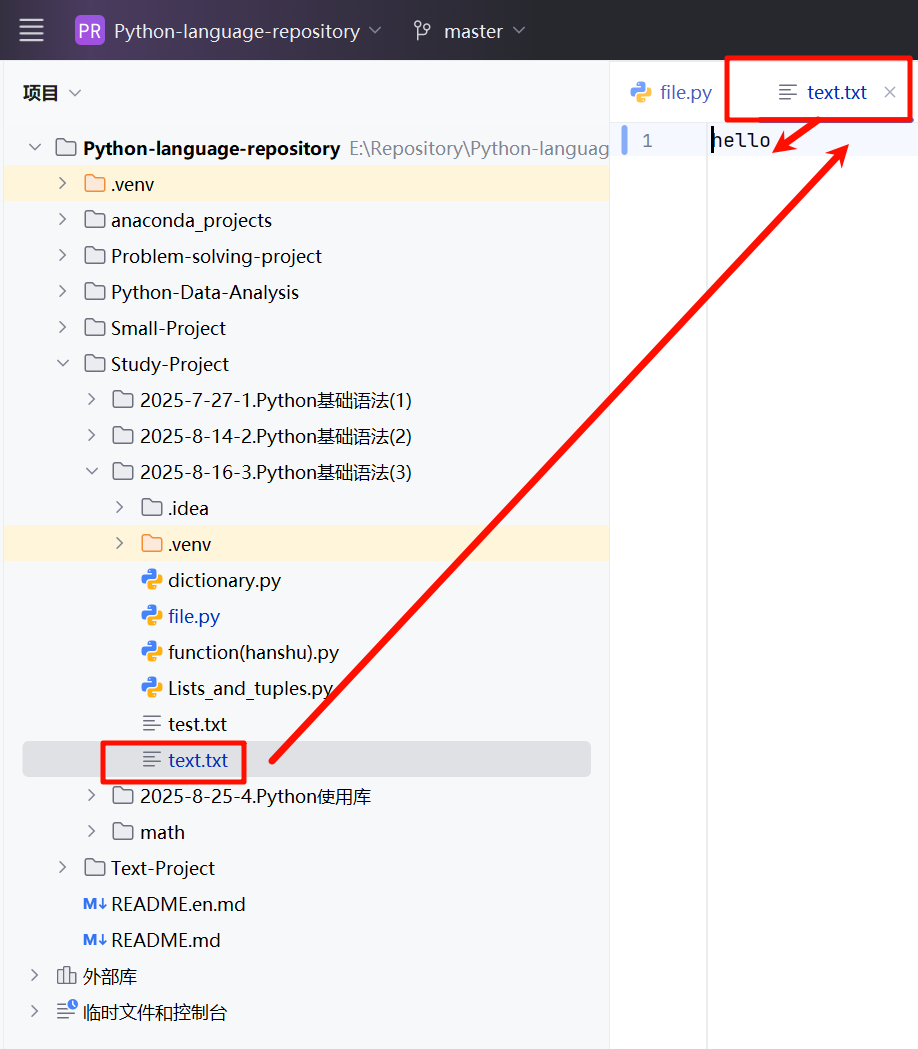918x1049 pixels.
Task: Expand the Problem-solving-project folder
Action: pos(63,256)
